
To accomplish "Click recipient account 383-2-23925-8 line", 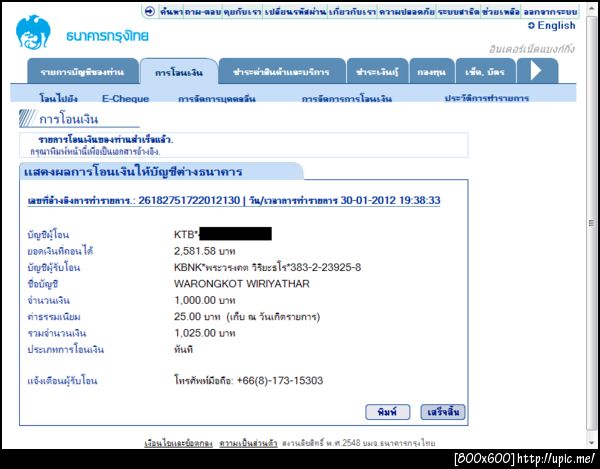I will (267, 267).
